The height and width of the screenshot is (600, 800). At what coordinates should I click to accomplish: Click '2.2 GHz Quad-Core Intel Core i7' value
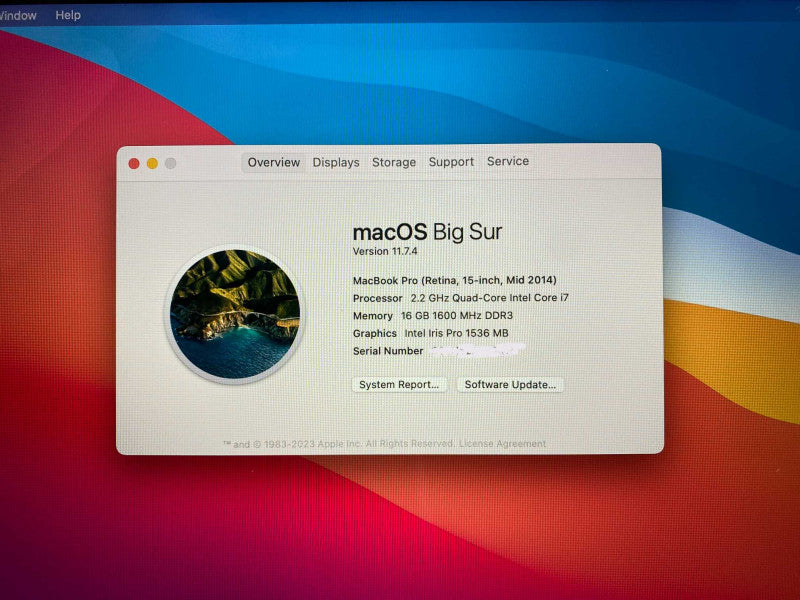click(x=489, y=297)
